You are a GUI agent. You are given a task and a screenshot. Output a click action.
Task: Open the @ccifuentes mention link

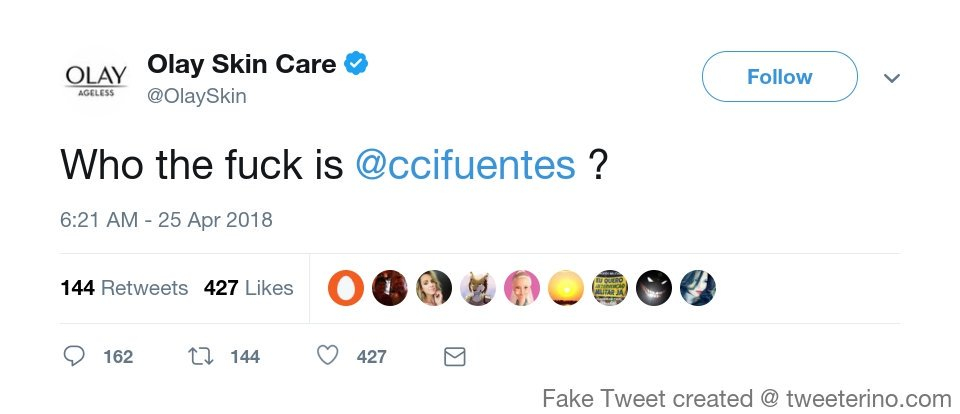pyautogui.click(x=465, y=165)
